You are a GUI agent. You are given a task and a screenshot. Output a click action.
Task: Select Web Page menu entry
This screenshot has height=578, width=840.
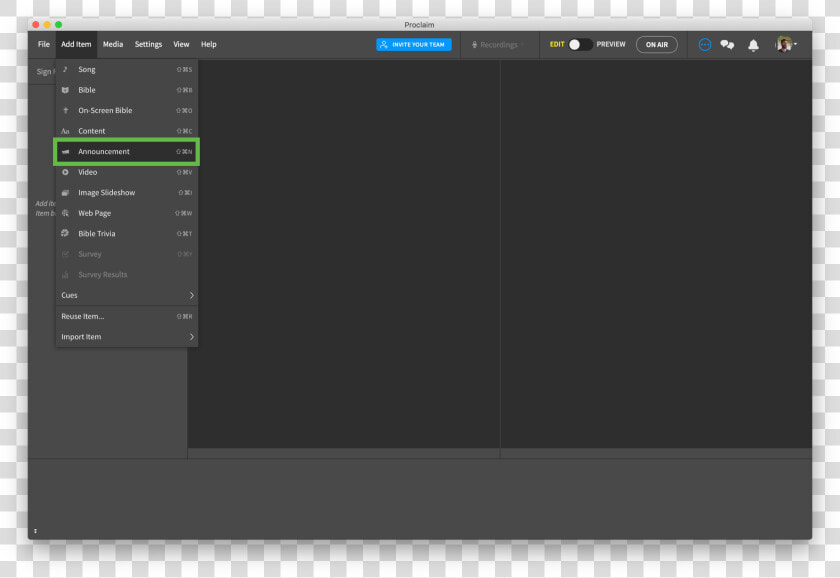coord(126,213)
